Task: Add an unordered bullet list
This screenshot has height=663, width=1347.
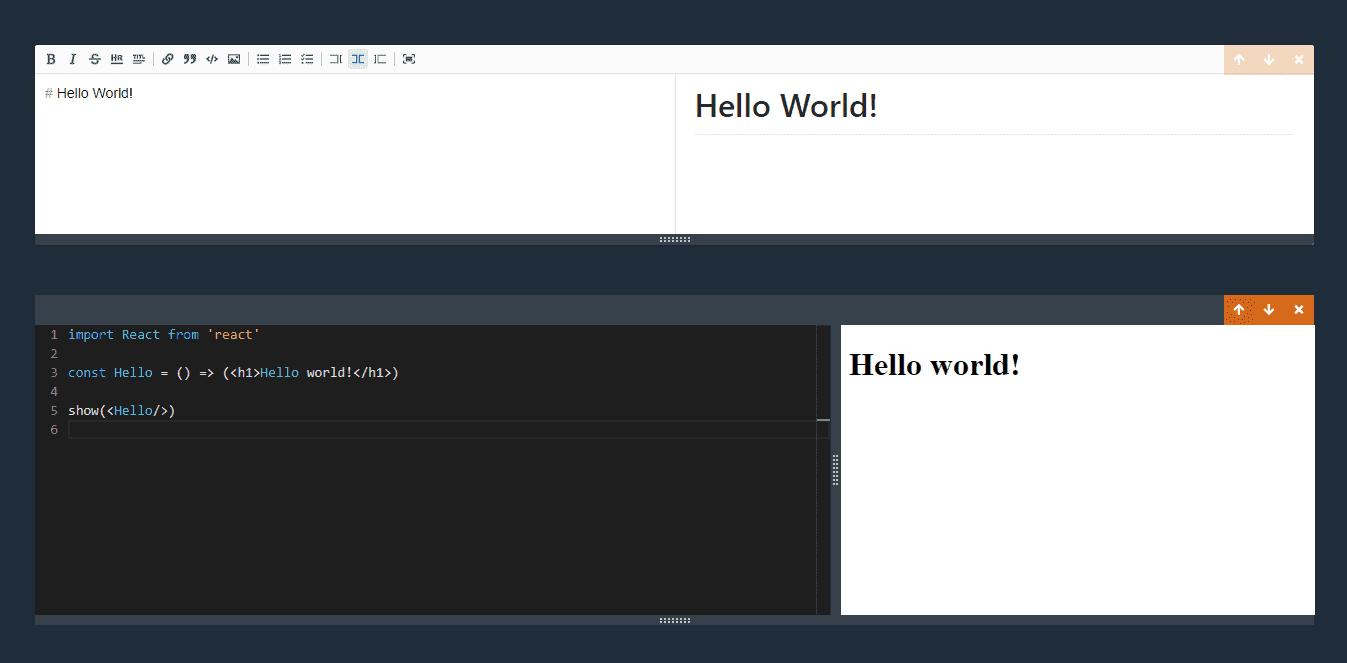Action: 263,59
